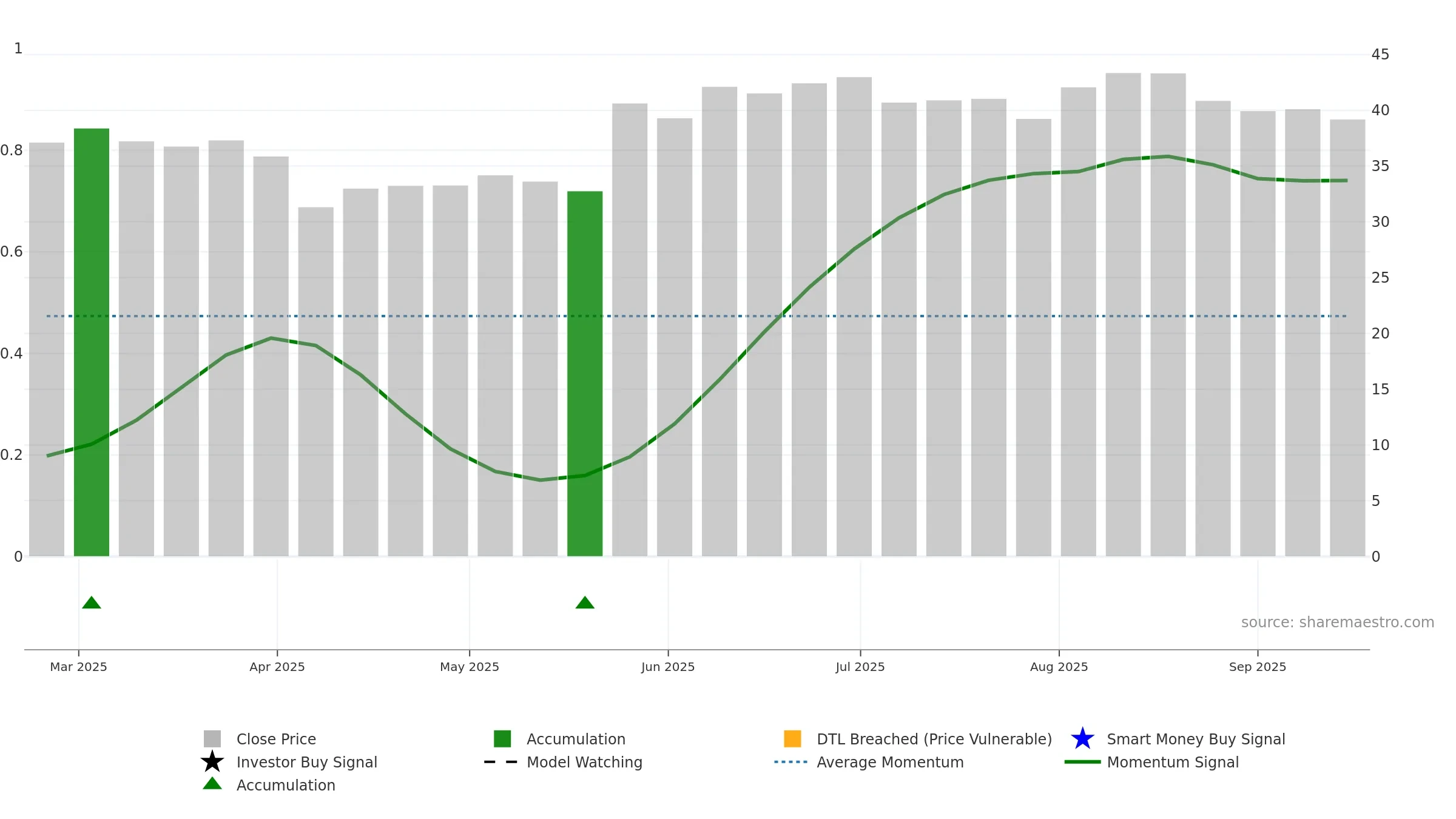1456x819 pixels.
Task: Click the blue Smart Money Buy Signal star
Action: point(1082,739)
